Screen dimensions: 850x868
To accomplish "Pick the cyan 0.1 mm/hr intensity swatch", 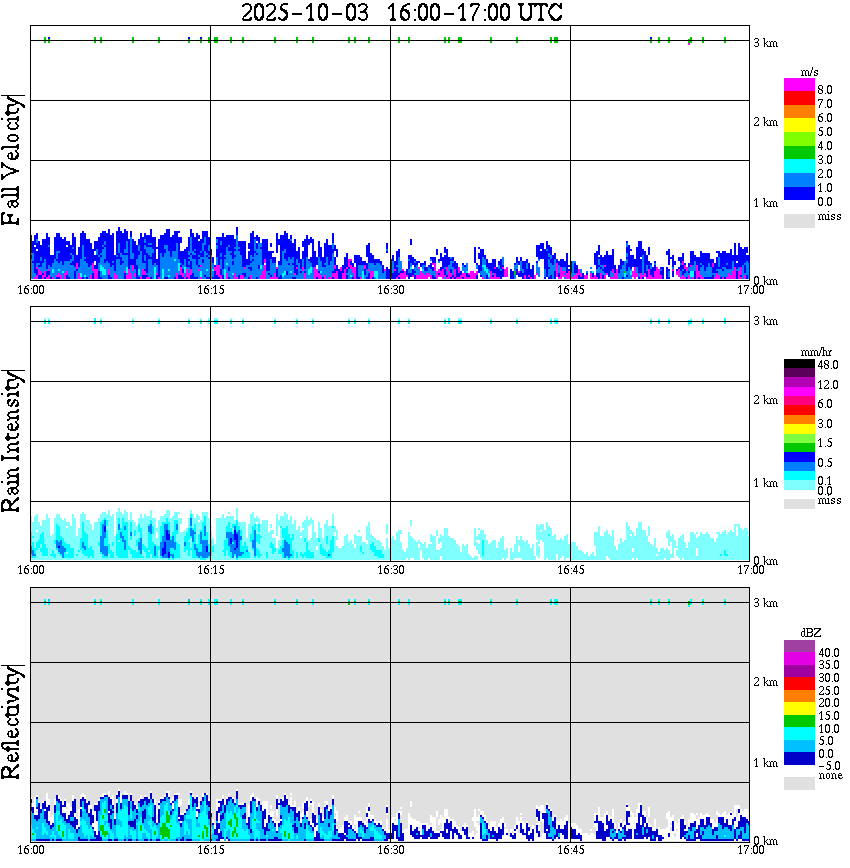I will point(799,476).
